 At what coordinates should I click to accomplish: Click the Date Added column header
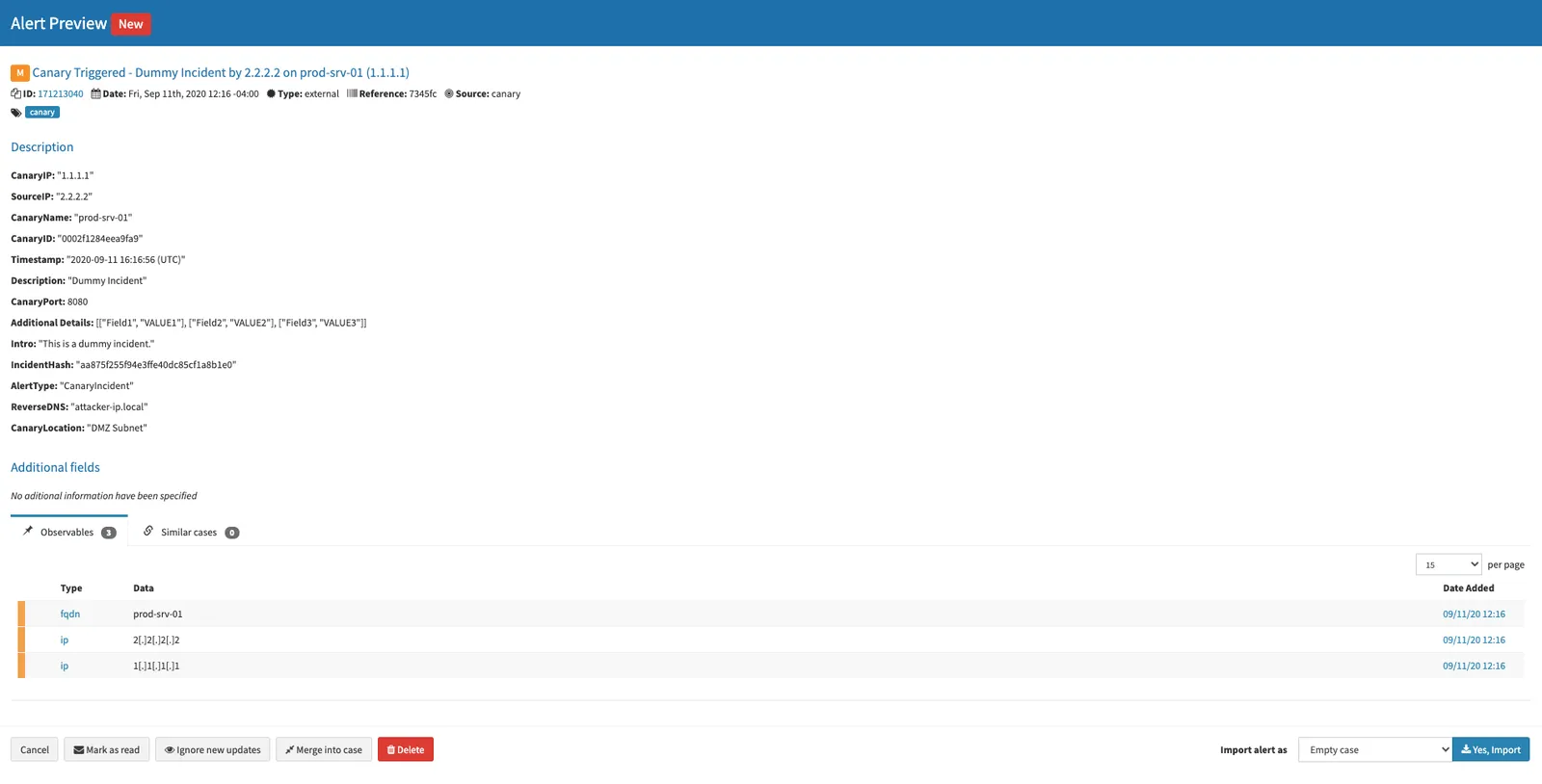(1469, 588)
